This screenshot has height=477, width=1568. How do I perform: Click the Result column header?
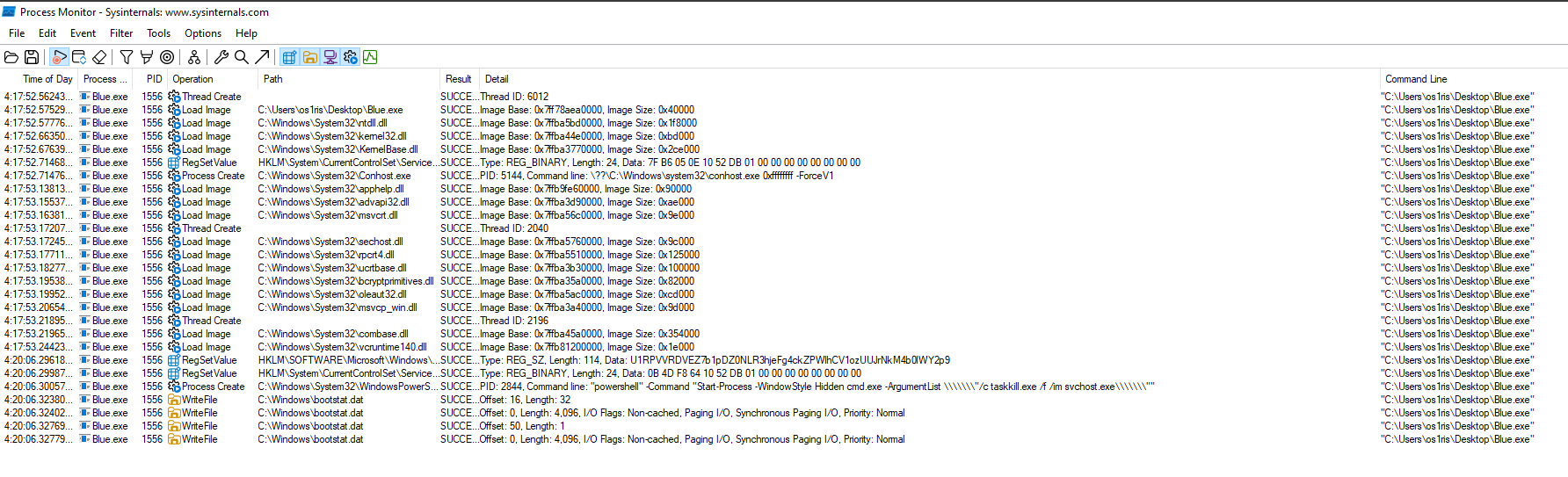(458, 79)
